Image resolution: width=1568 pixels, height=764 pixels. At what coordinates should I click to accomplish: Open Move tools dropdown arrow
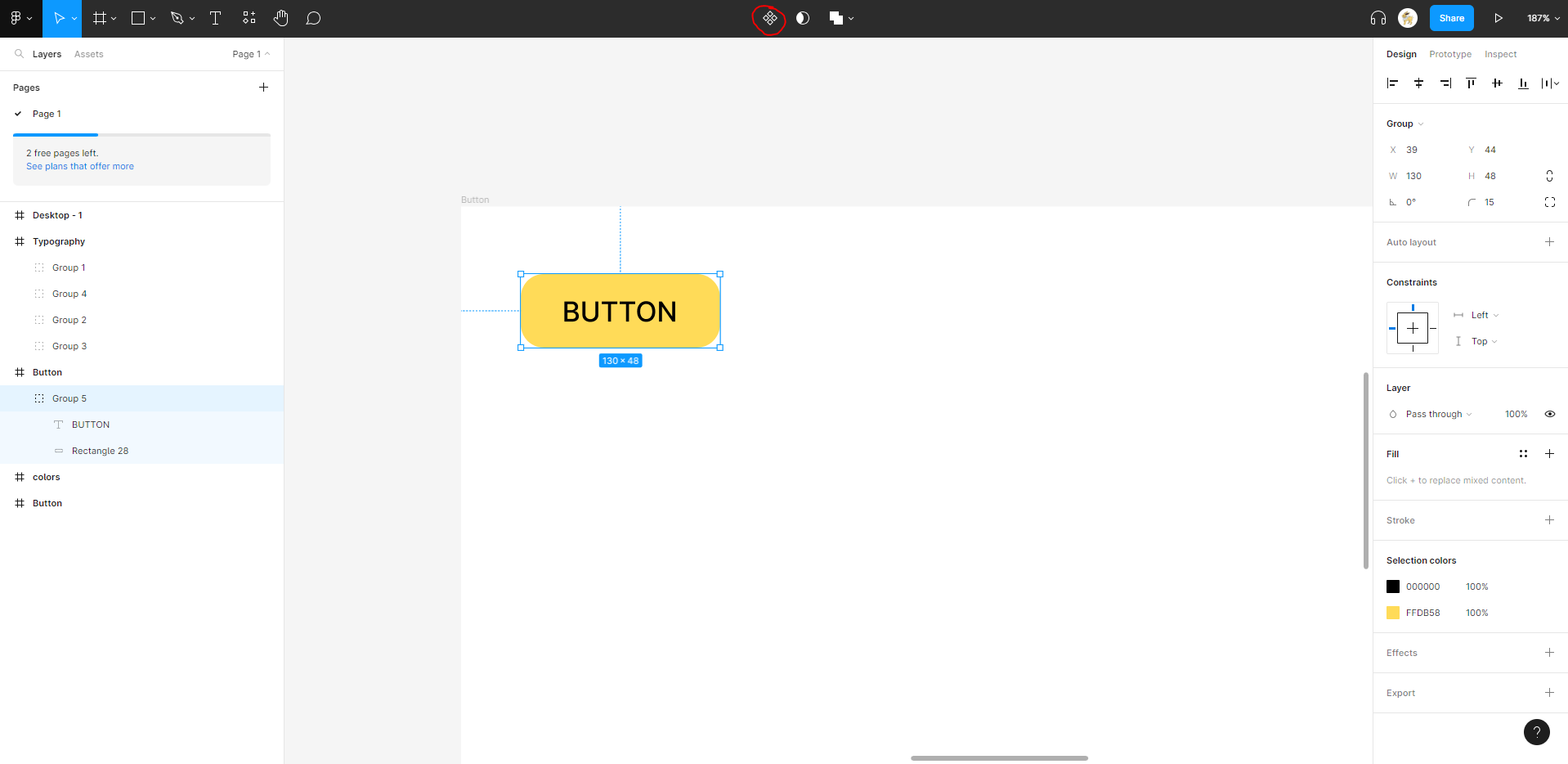74,18
